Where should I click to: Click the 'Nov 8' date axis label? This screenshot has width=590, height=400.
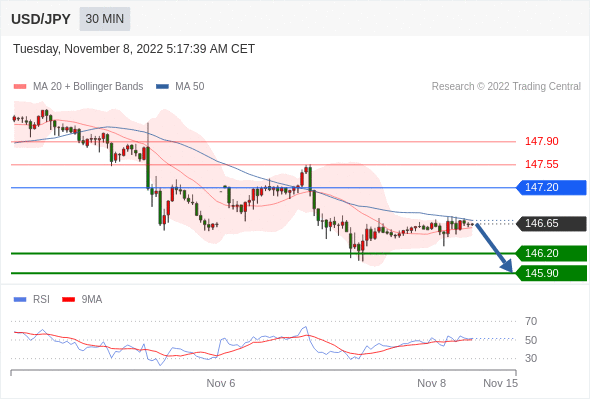(x=432, y=383)
